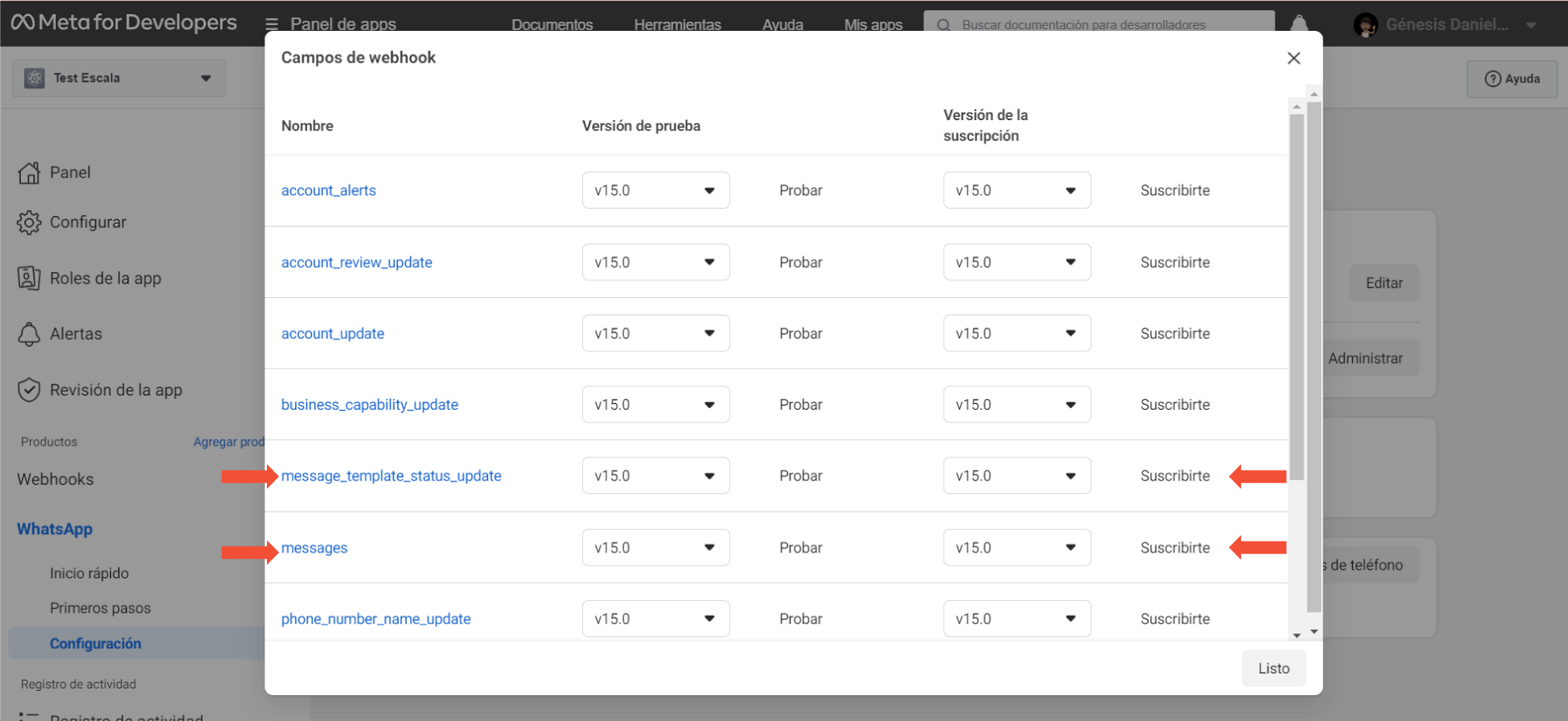Open the business_capability_update field link

coord(369,405)
